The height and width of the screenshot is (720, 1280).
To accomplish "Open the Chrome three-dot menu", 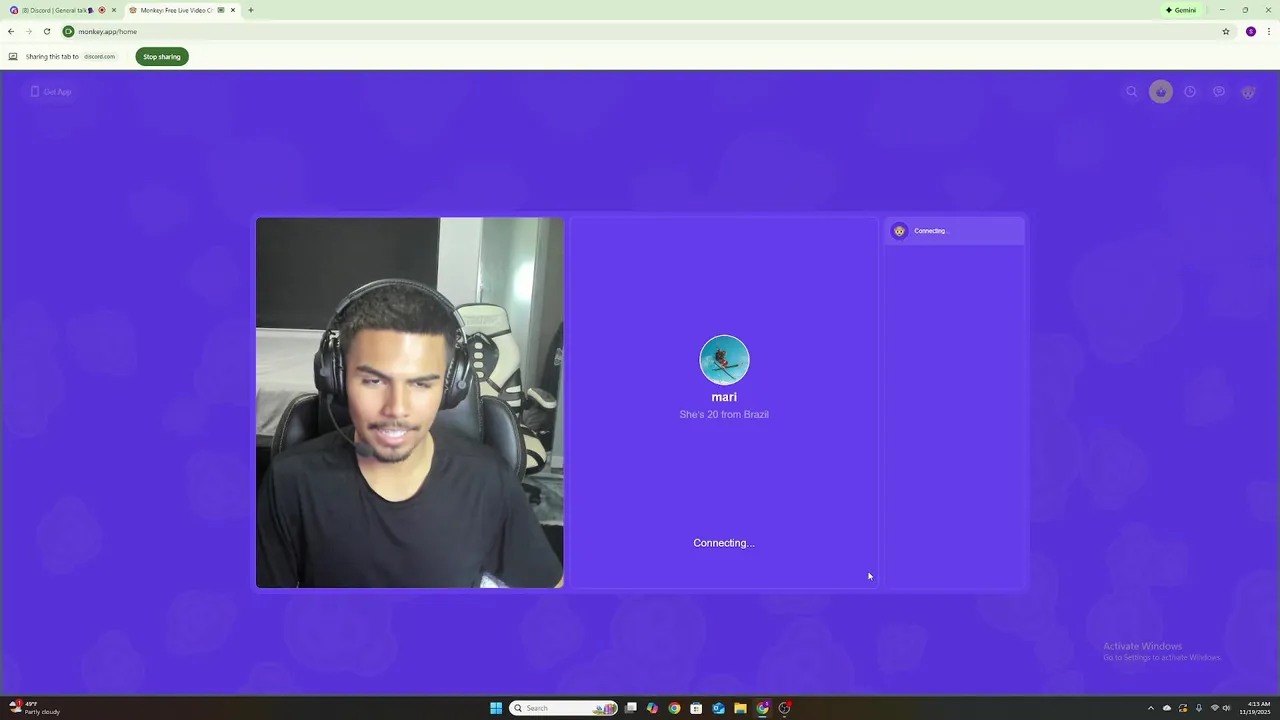I will coord(1269,31).
